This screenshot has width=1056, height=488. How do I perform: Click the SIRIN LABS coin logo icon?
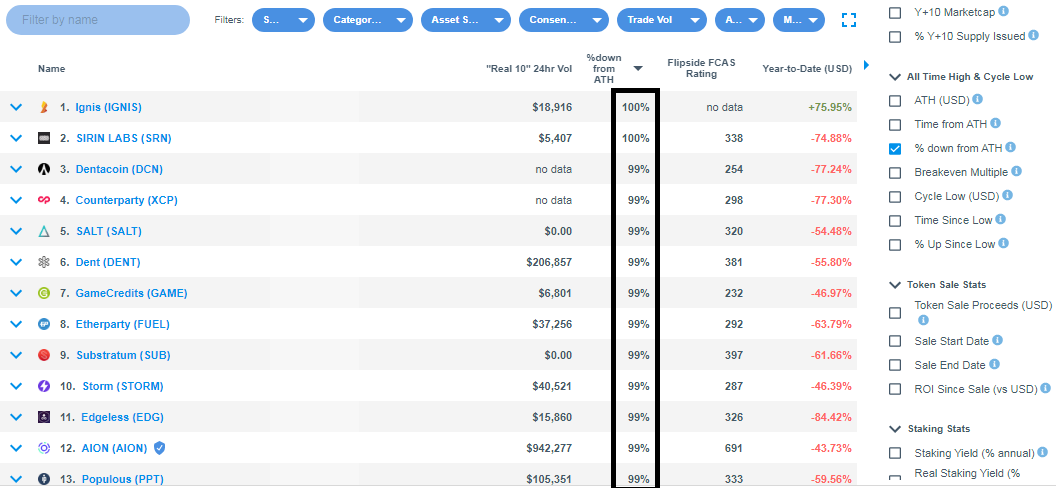44,138
